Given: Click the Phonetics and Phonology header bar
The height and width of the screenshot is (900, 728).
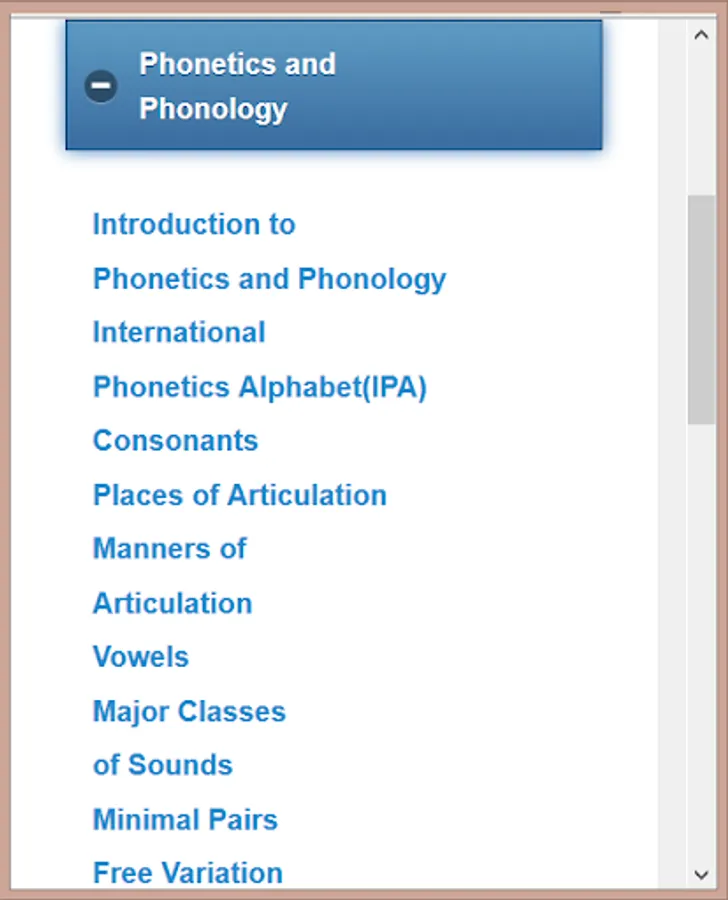Looking at the screenshot, I should click(x=334, y=85).
